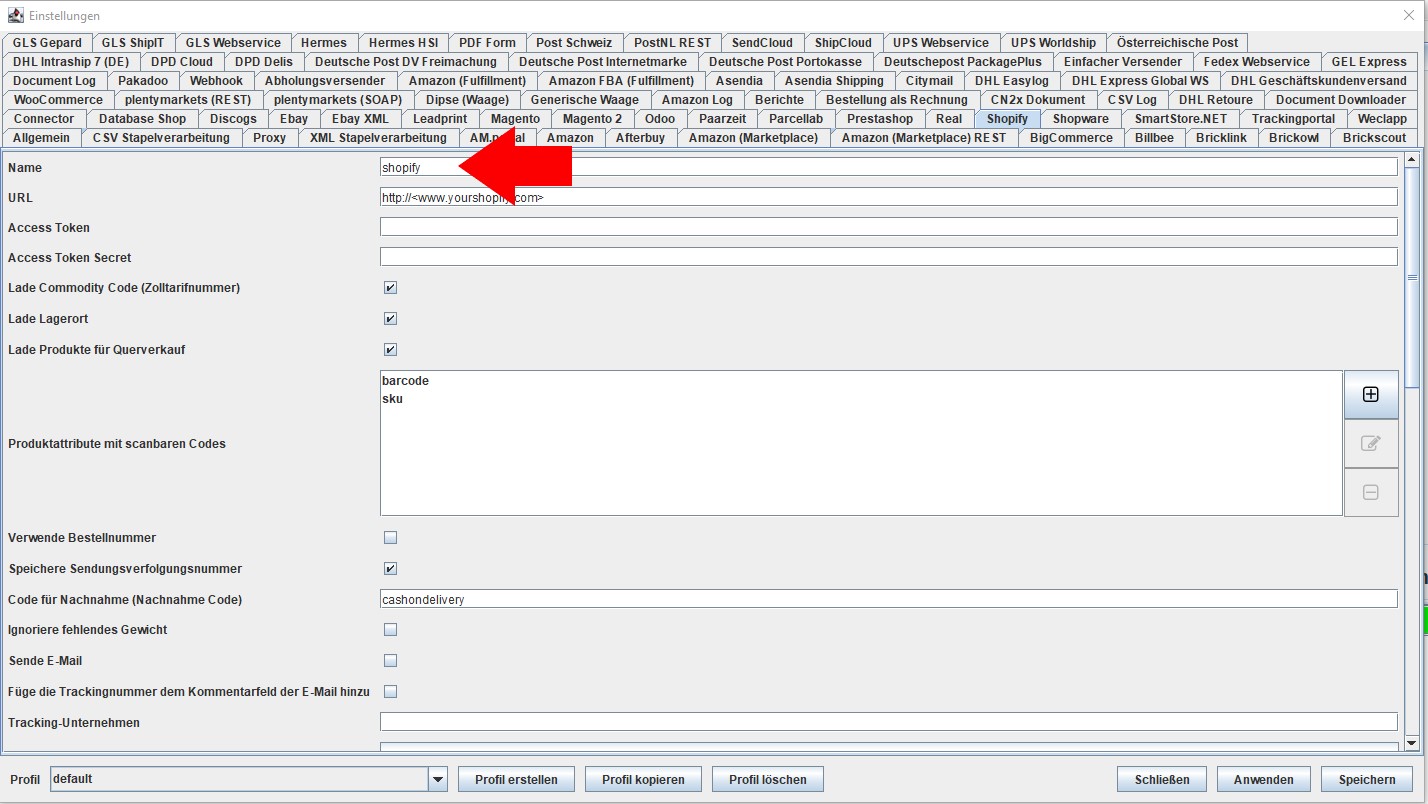Open the Trackingportal tab
The image size is (1428, 804).
click(1294, 119)
